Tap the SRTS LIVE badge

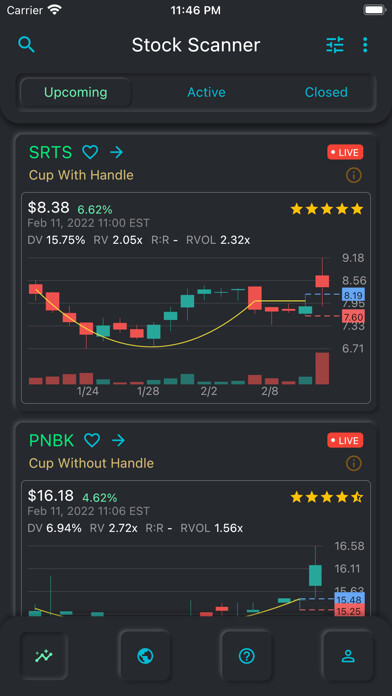click(345, 152)
